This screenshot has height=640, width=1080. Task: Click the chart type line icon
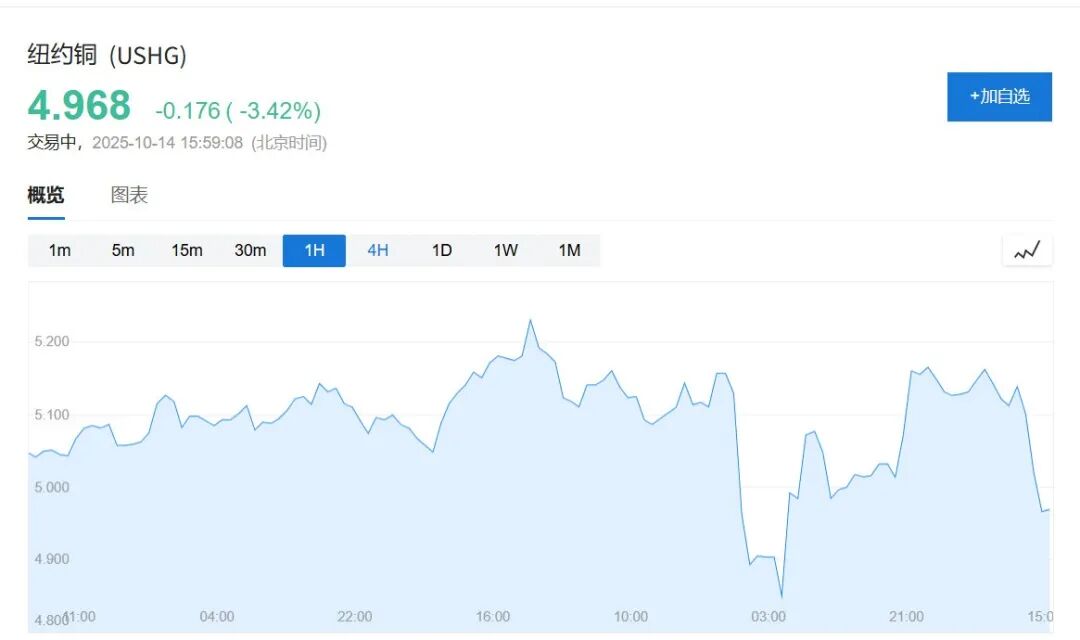[x=1027, y=251]
